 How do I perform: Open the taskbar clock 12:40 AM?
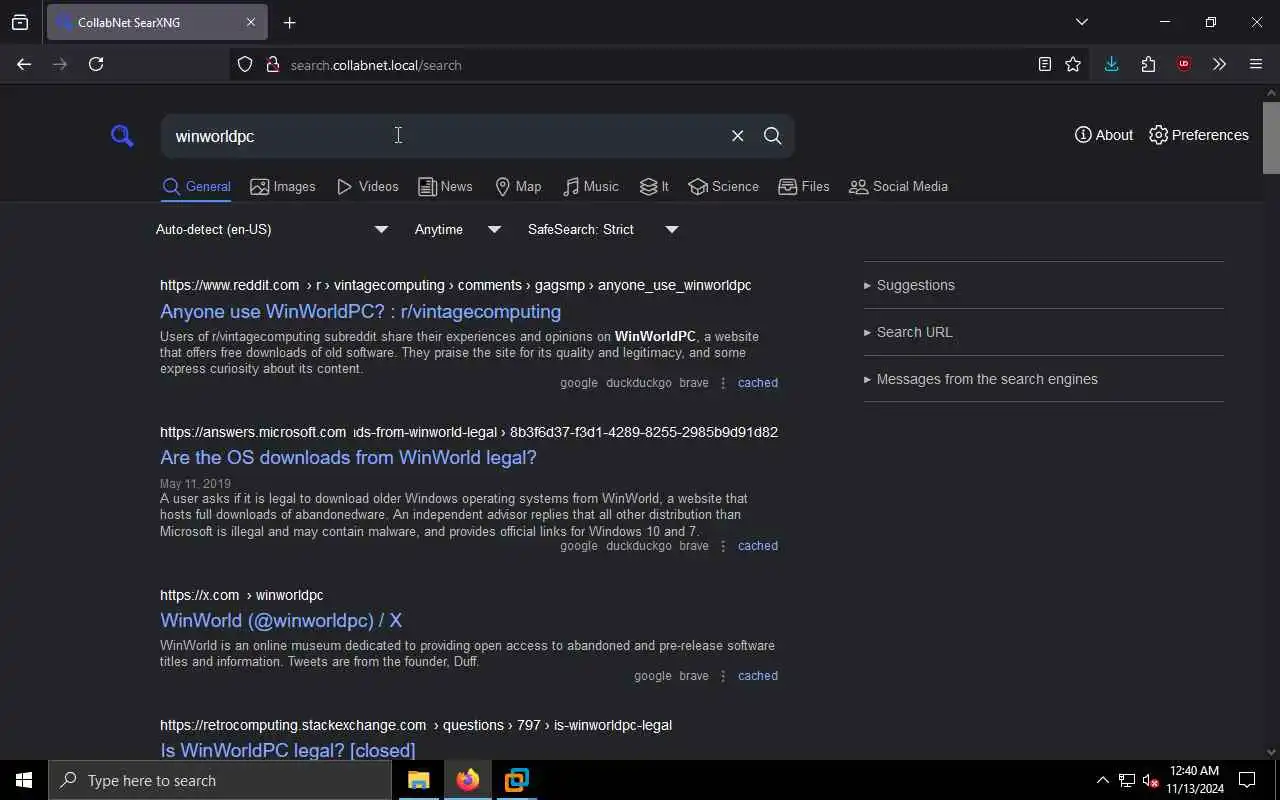pos(1195,780)
